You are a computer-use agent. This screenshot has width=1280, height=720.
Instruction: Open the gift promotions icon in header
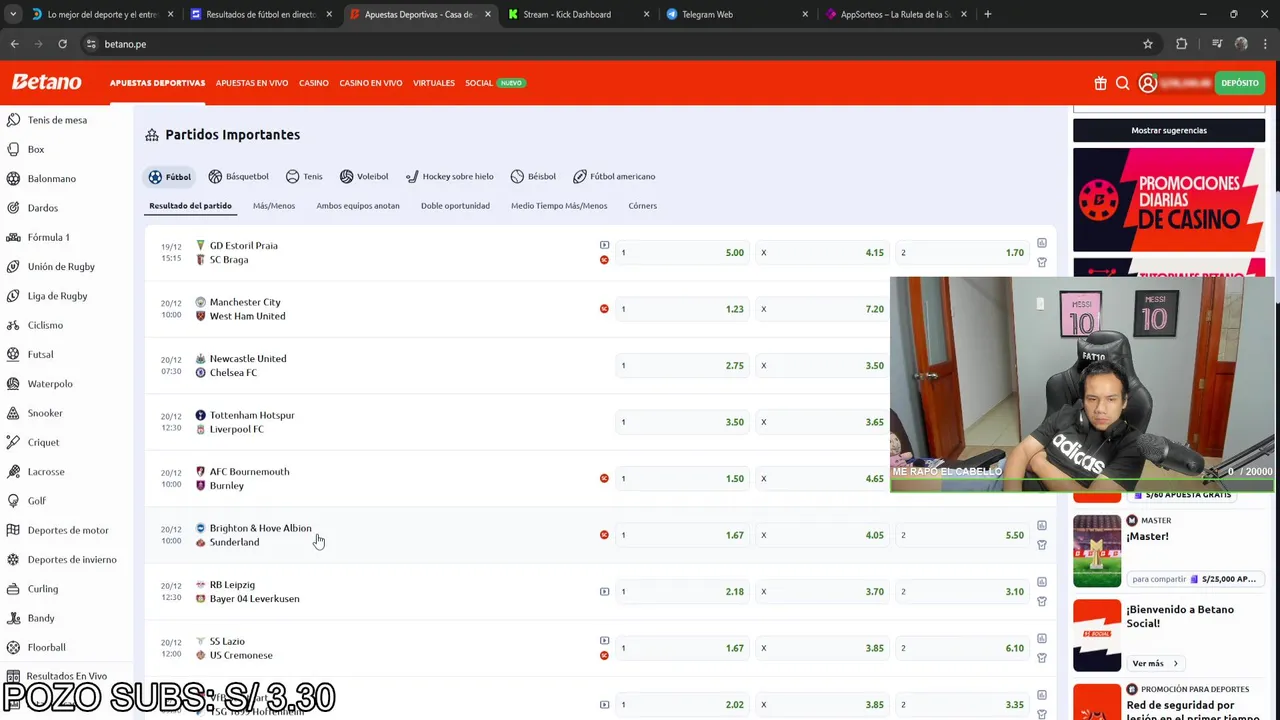click(x=1100, y=83)
